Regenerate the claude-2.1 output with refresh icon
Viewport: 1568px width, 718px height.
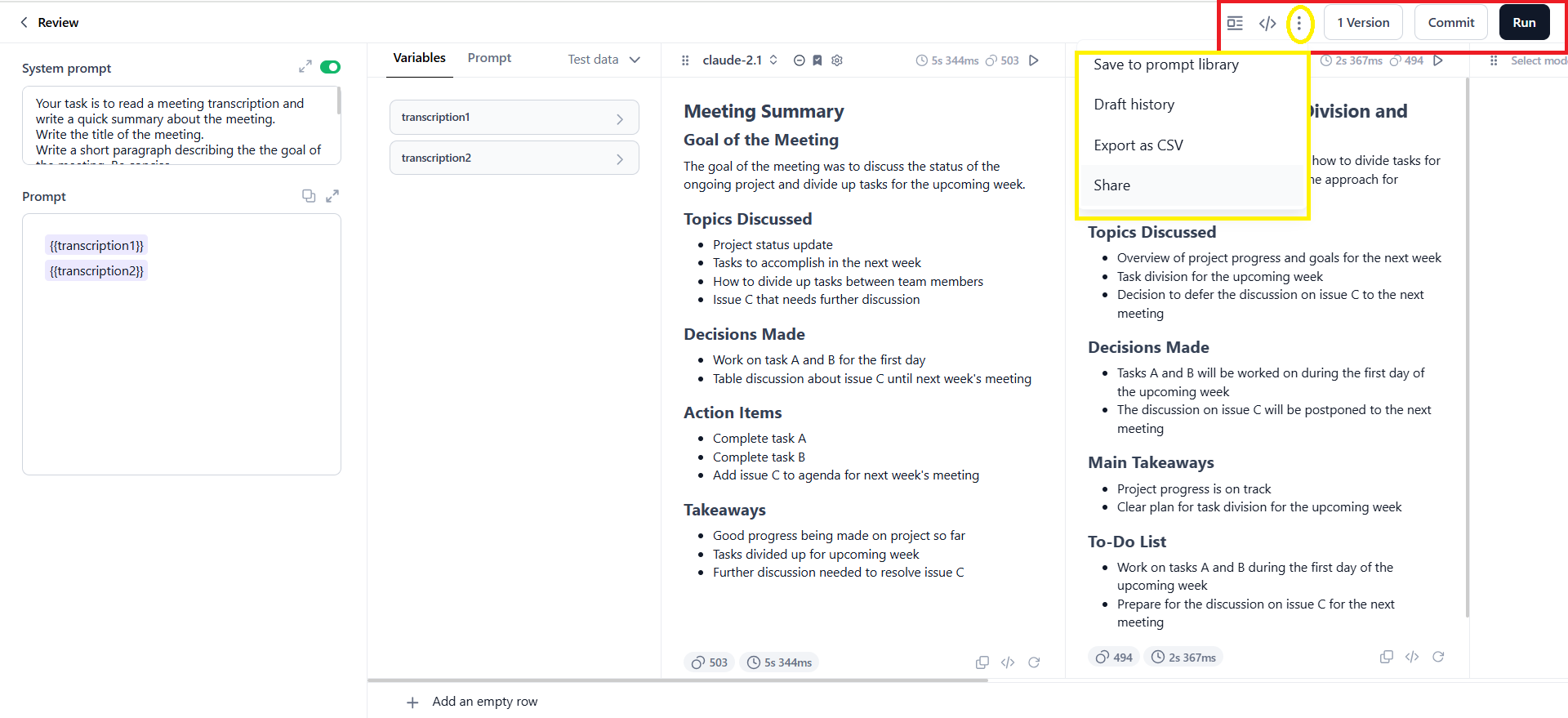point(1034,662)
